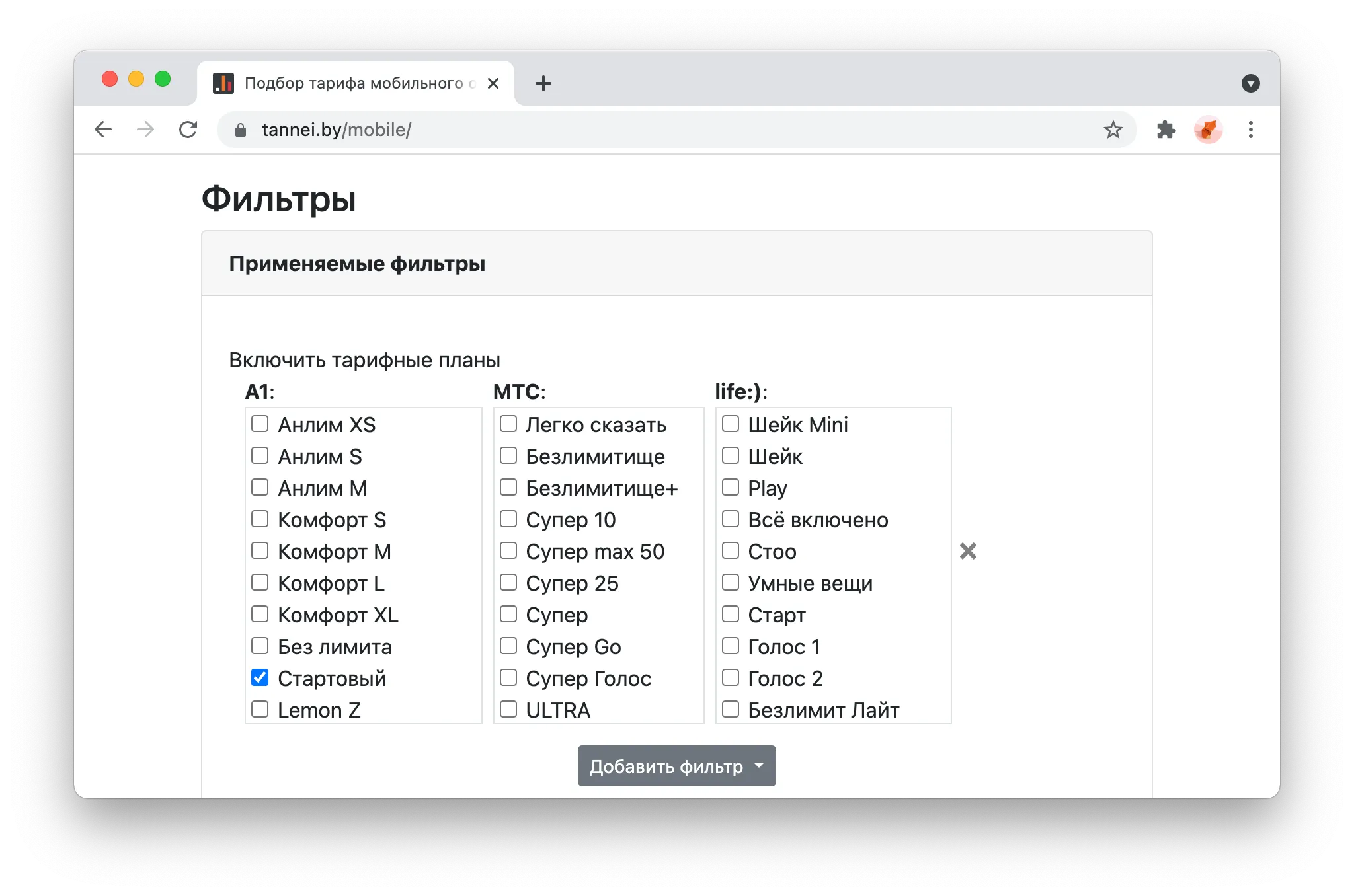Viewport: 1354px width, 896px height.
Task: Select the Комфорт S plan
Action: [x=260, y=519]
